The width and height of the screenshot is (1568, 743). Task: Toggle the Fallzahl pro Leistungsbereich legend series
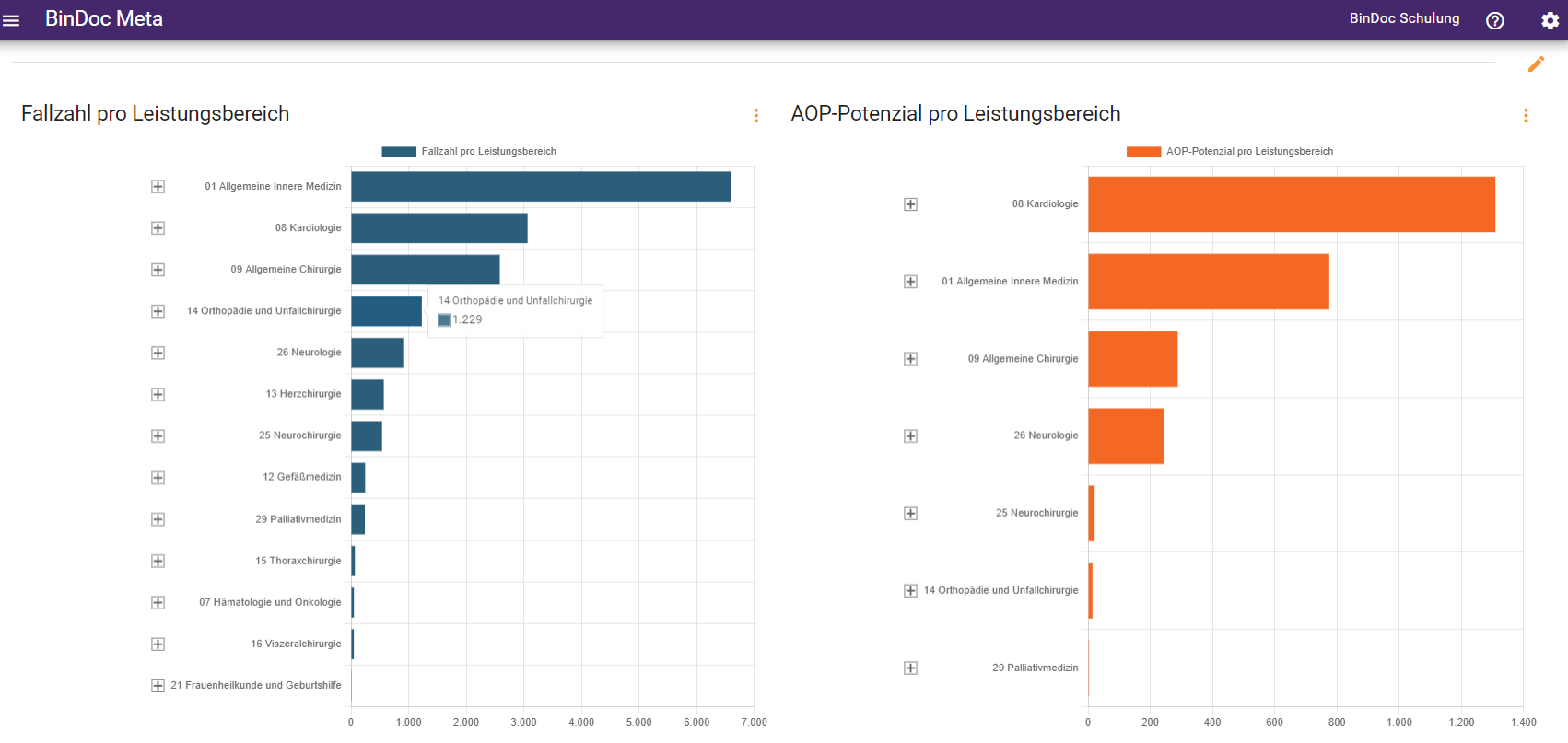tap(469, 152)
